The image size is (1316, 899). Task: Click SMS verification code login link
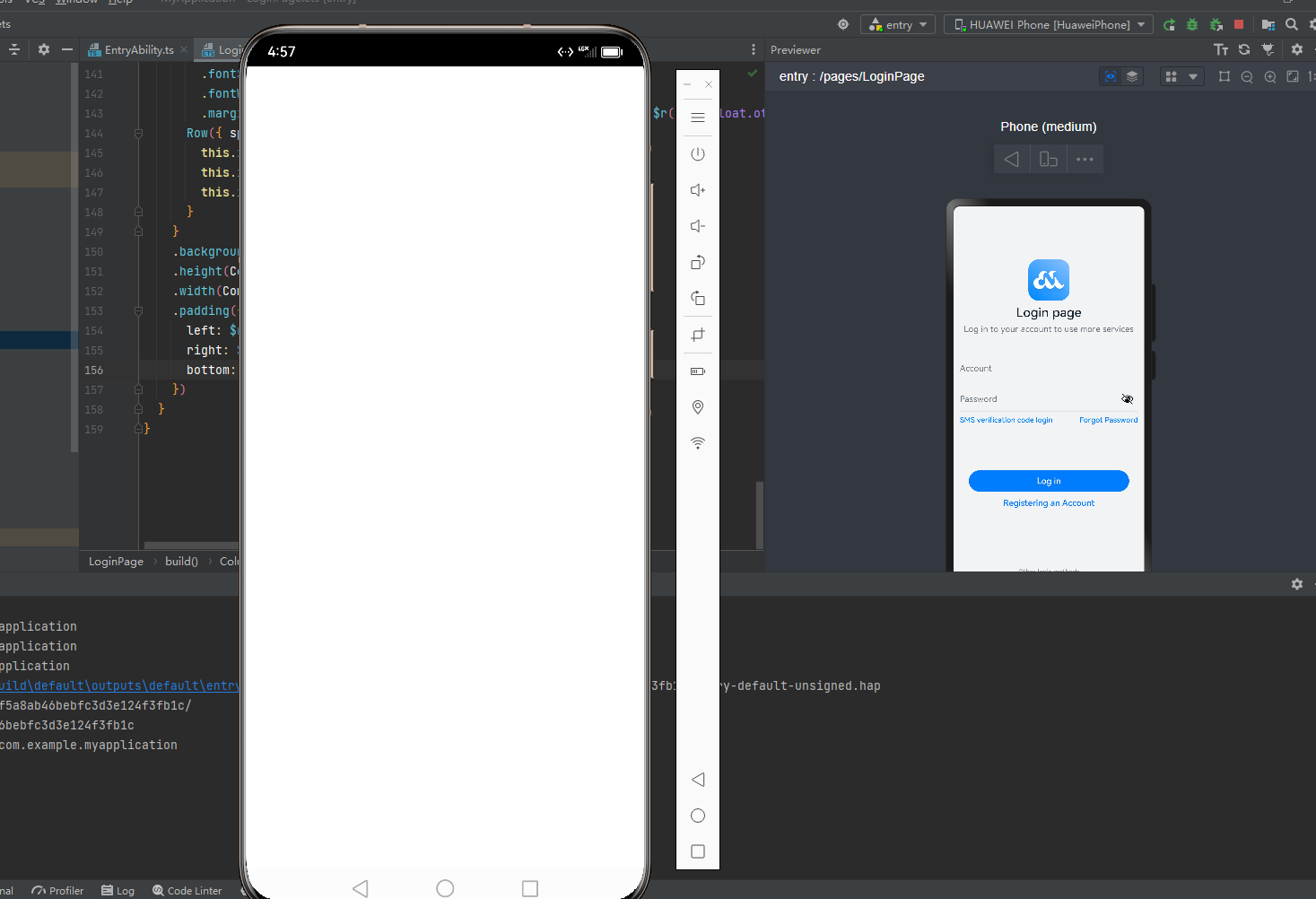[x=1006, y=420]
